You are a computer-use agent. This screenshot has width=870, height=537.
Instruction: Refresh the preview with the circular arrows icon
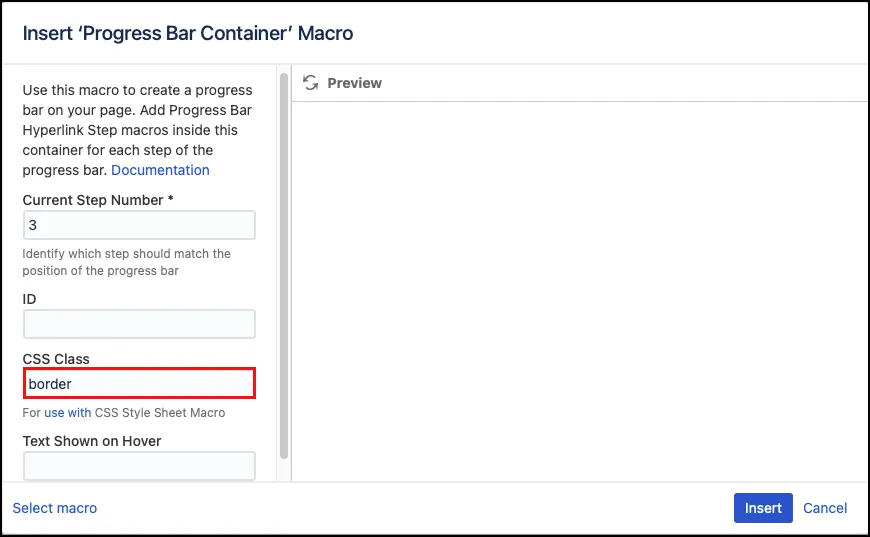(x=311, y=83)
